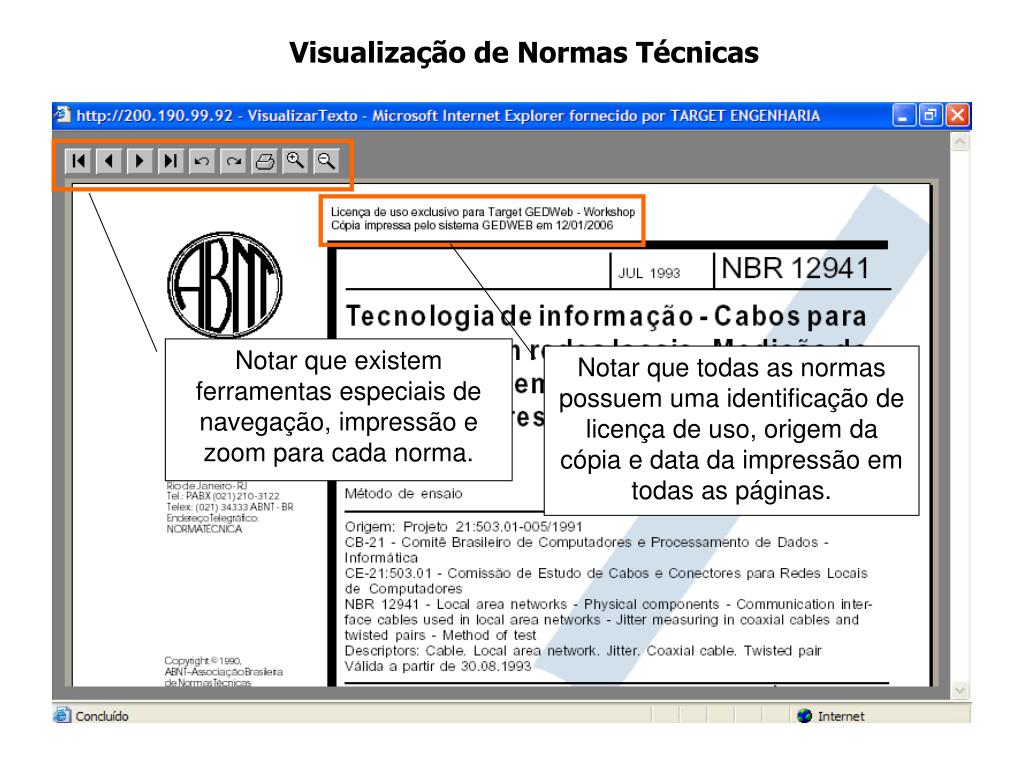Jump to the last page
Image resolution: width=1024 pixels, height=768 pixels.
[170, 161]
